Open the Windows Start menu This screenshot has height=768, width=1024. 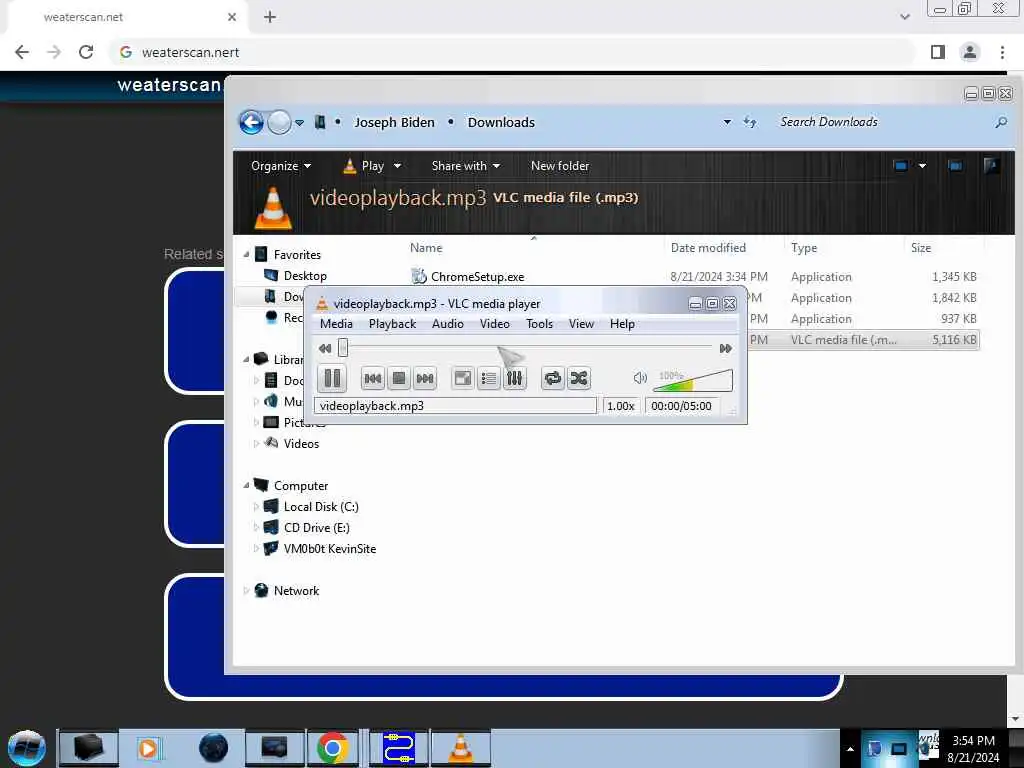[27, 748]
